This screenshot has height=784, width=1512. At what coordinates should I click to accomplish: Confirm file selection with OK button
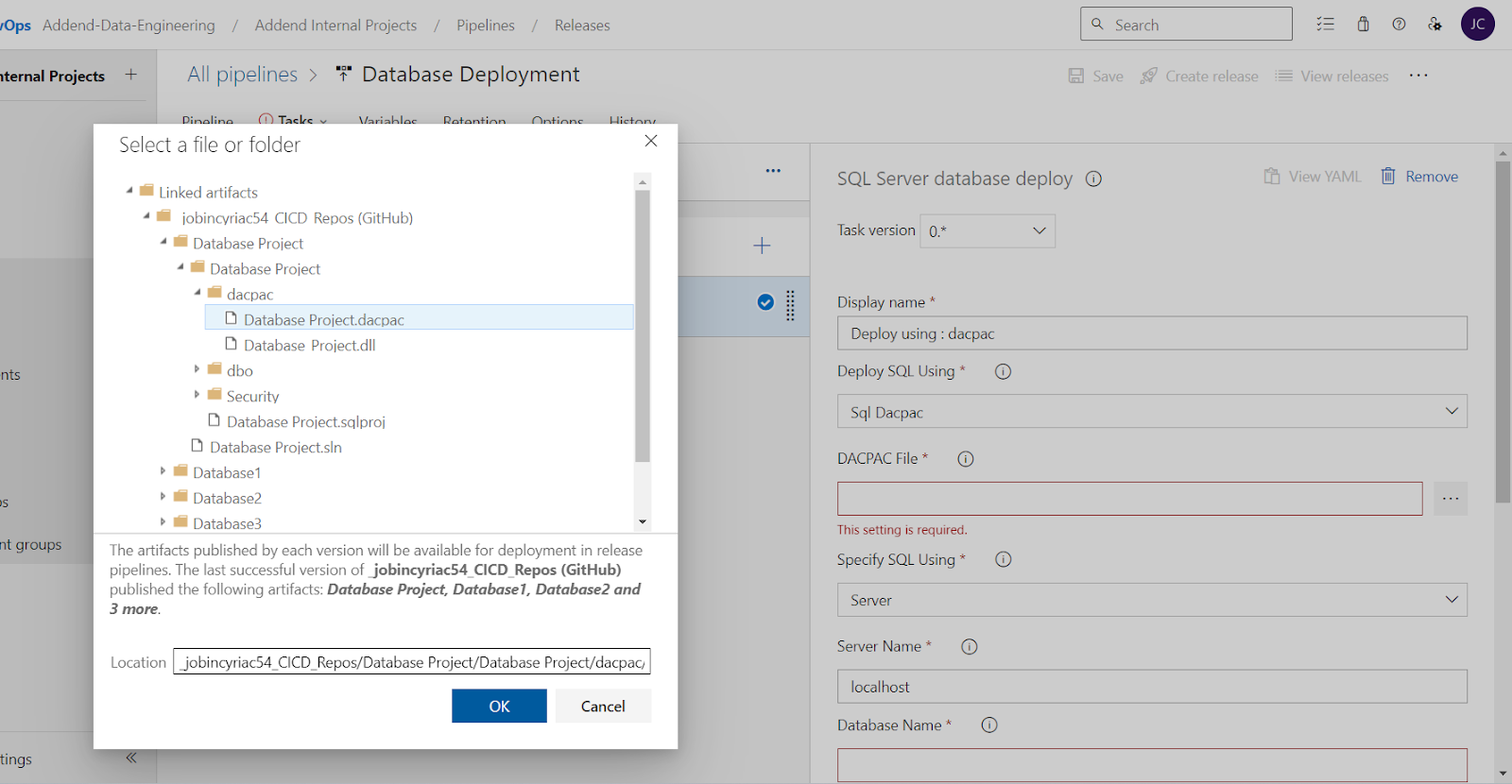point(499,707)
